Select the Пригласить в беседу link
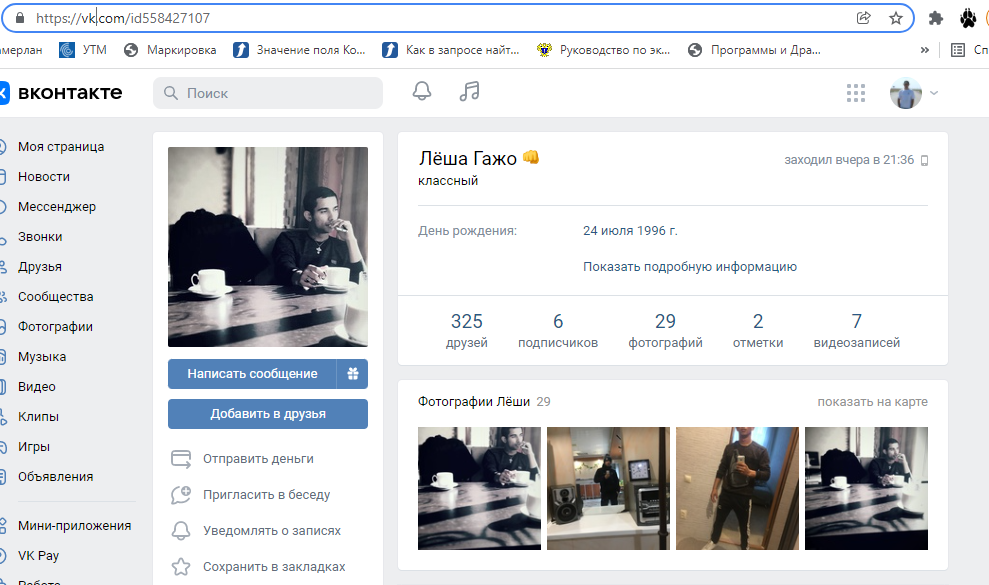 pos(266,495)
